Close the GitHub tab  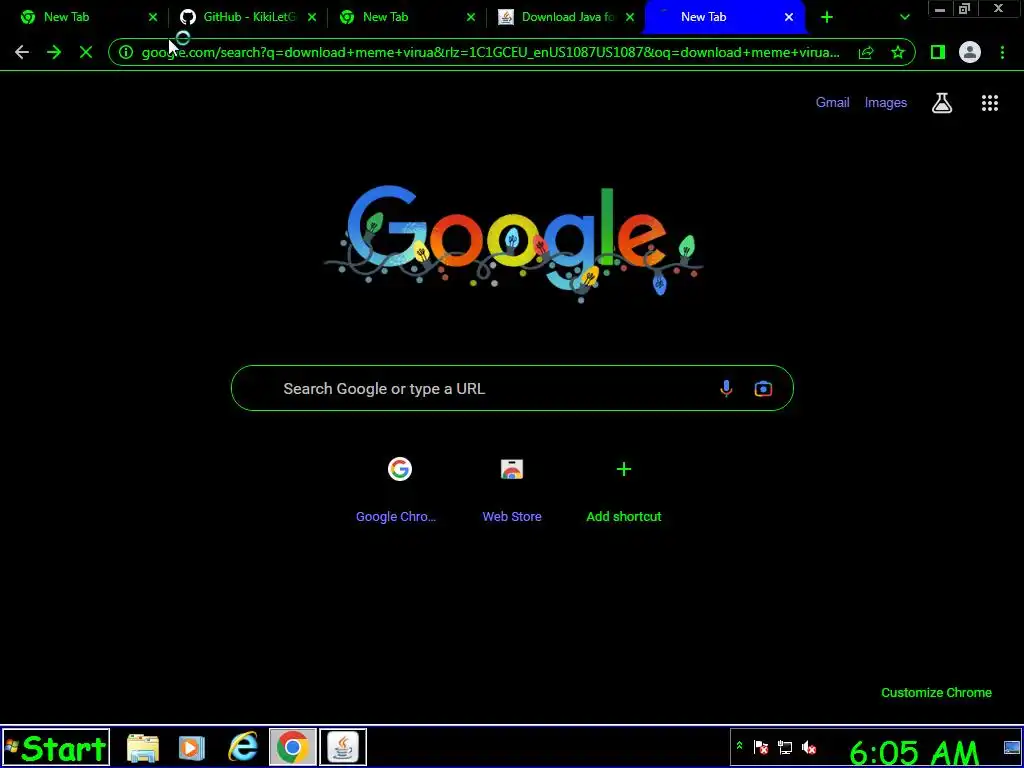(x=312, y=17)
